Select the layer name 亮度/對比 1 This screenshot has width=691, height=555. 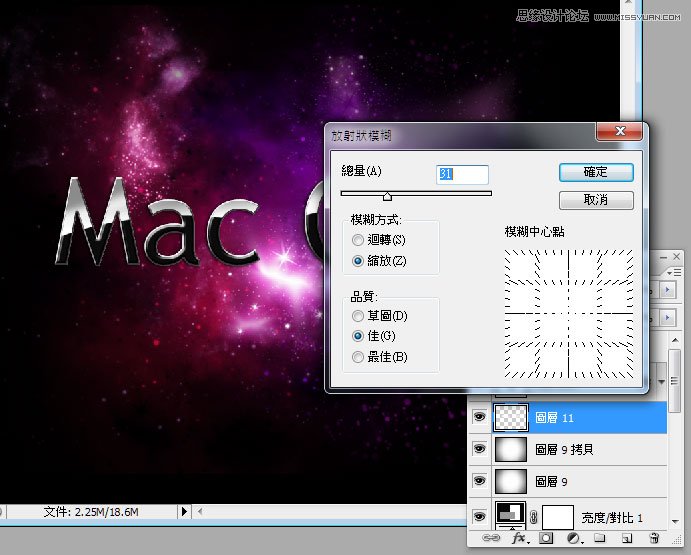(612, 518)
